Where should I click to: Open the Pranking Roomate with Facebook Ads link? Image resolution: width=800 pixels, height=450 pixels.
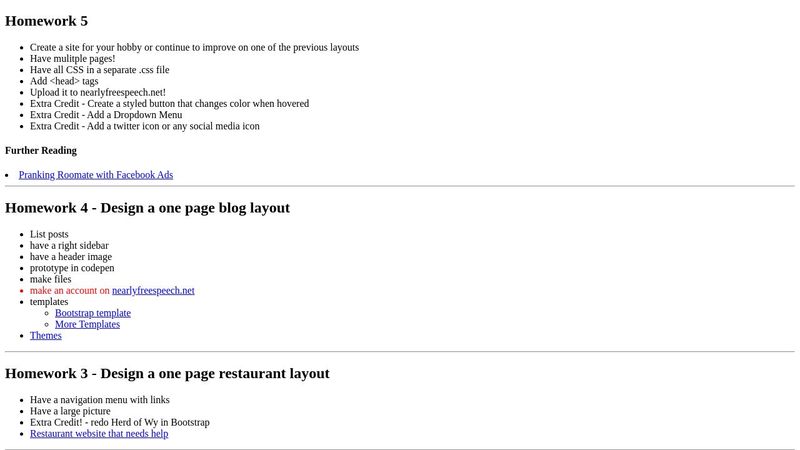95,175
